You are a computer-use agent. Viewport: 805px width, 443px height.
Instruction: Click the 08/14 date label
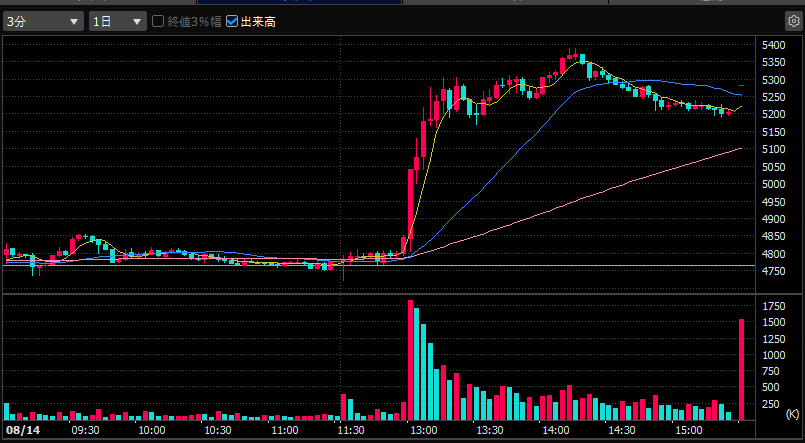(23, 430)
